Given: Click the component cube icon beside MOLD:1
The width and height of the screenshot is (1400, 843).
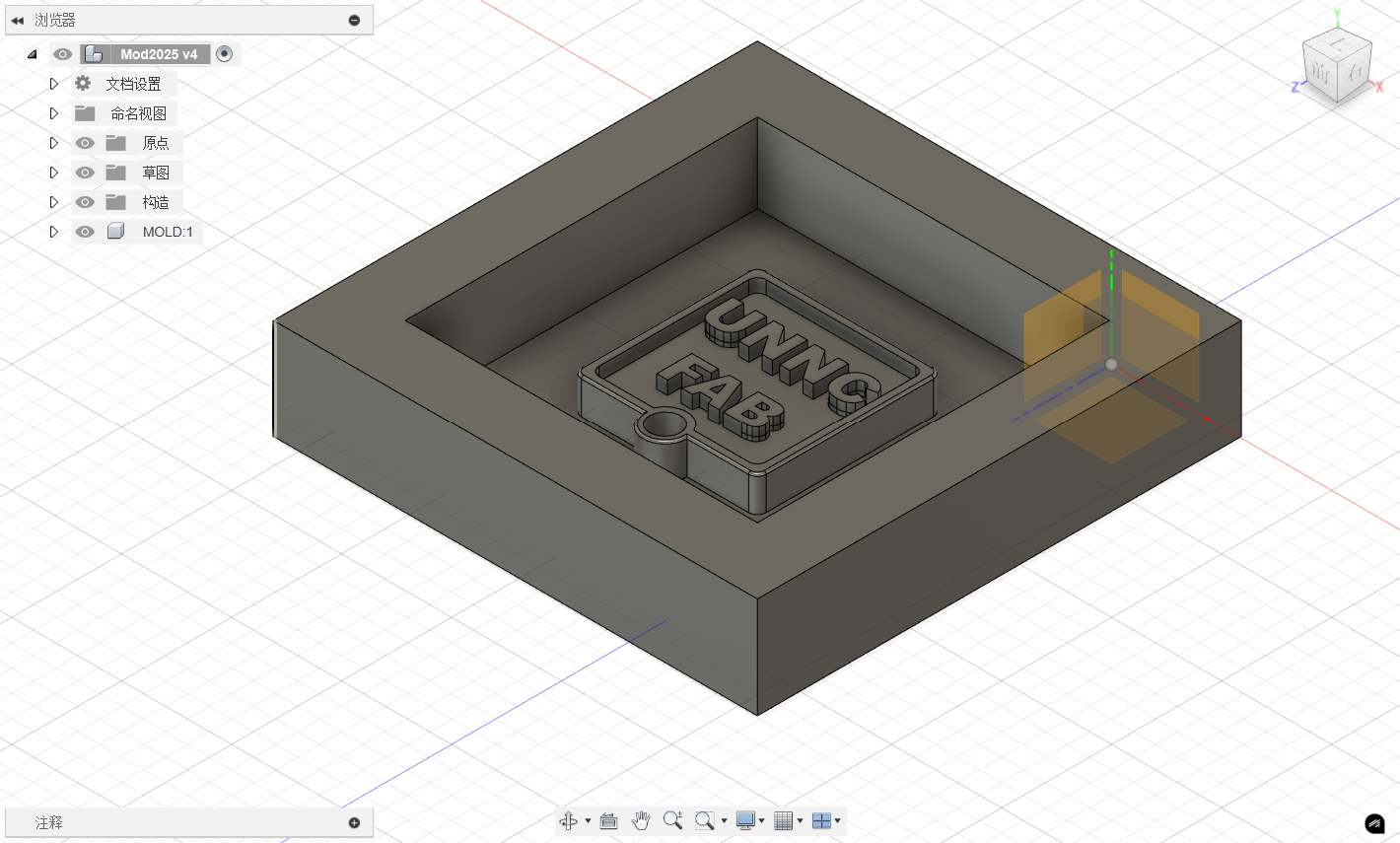Looking at the screenshot, I should click(116, 232).
